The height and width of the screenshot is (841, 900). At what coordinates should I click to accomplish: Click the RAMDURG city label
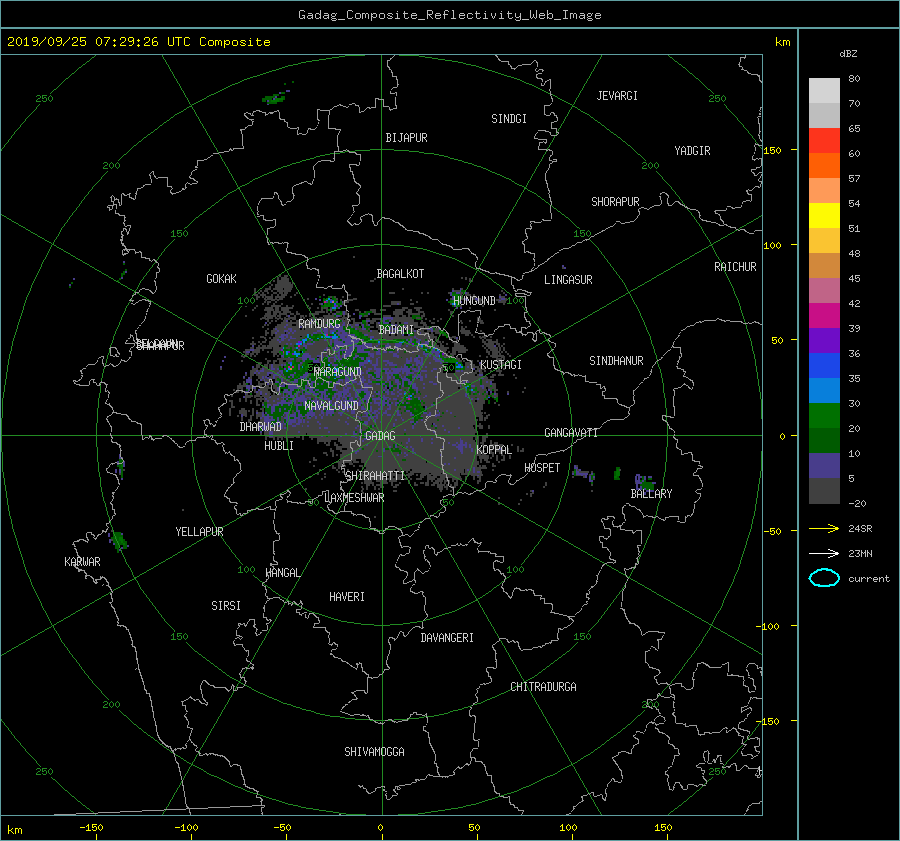tap(319, 324)
